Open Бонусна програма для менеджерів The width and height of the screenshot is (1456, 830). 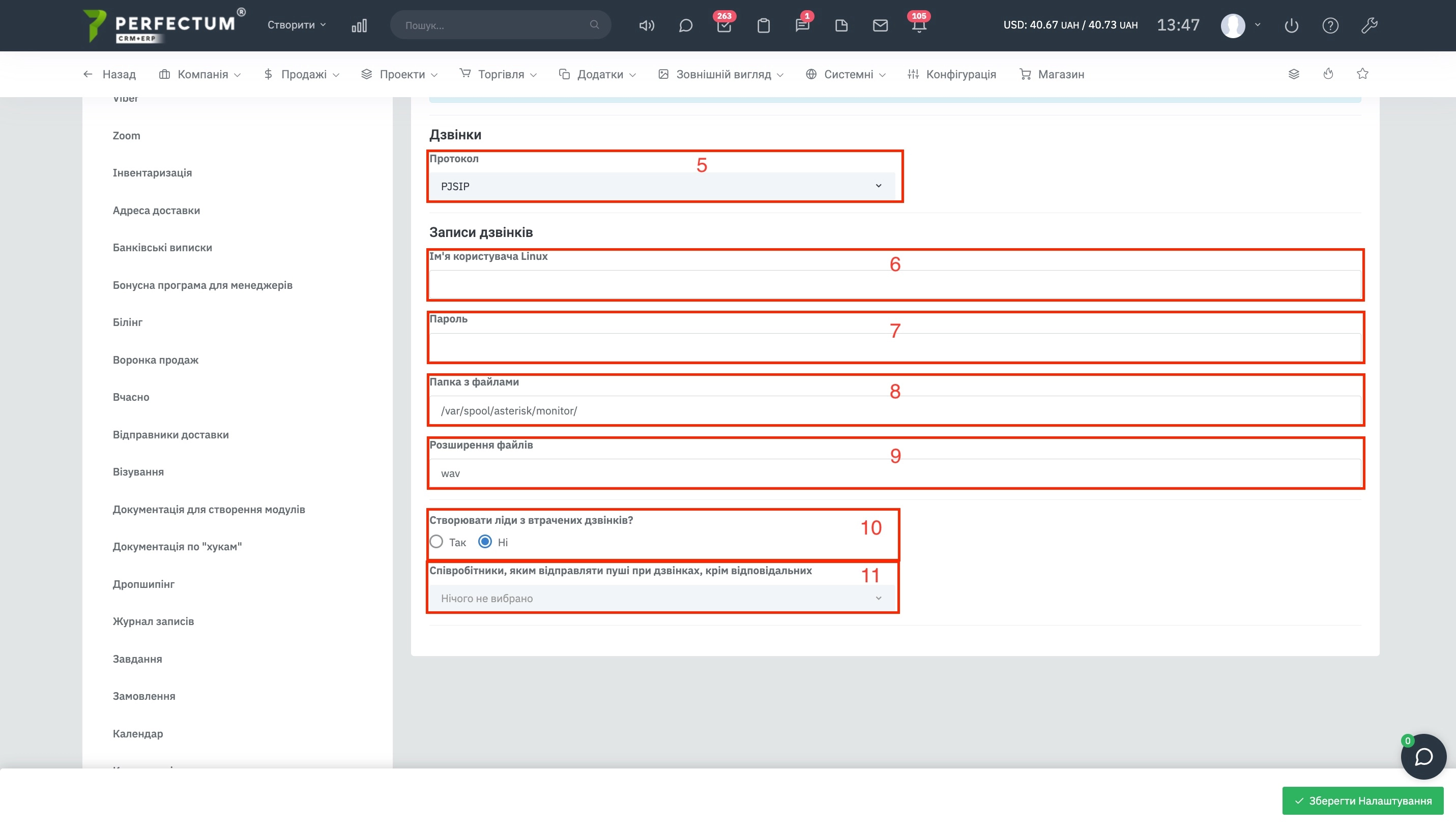[202, 285]
